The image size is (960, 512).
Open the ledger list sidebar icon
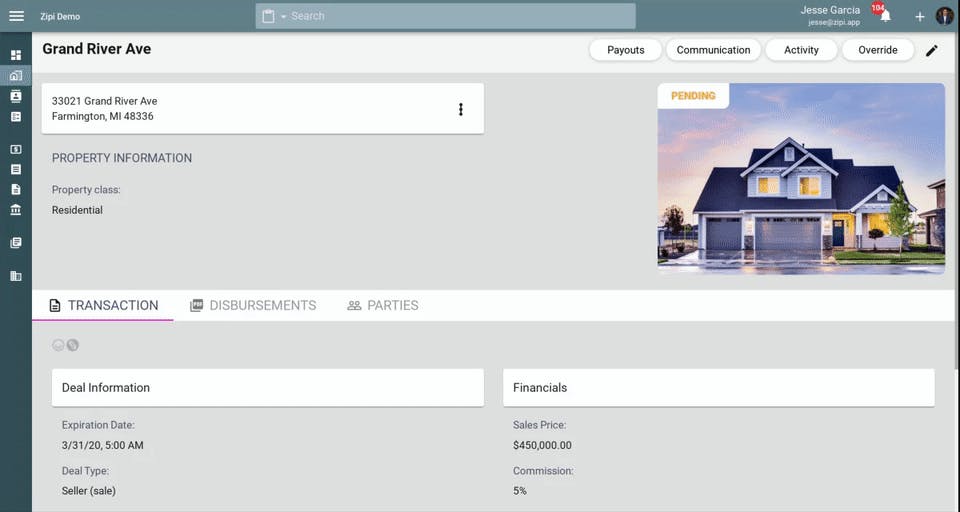click(16, 169)
